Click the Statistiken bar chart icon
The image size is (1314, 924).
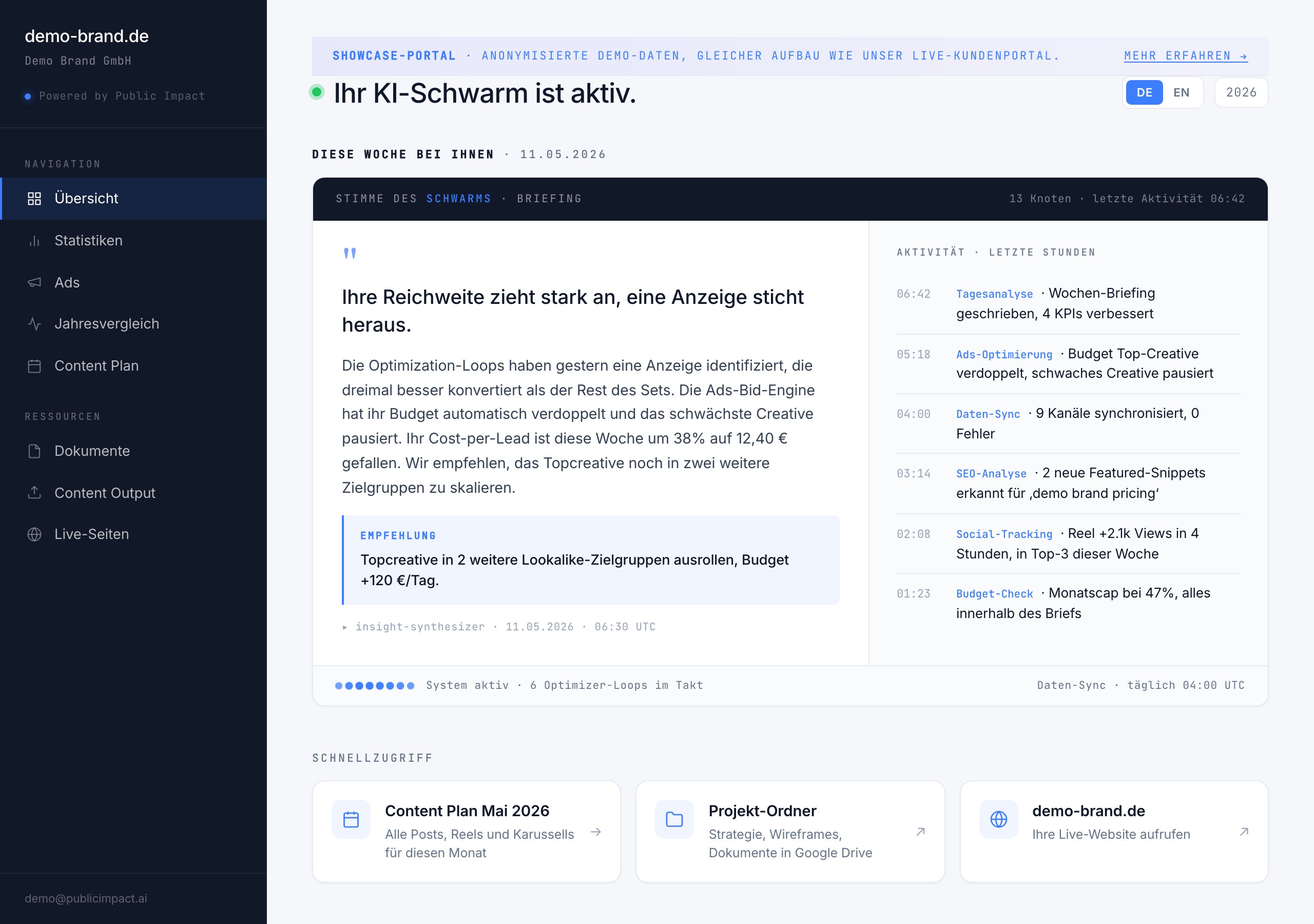click(x=34, y=240)
